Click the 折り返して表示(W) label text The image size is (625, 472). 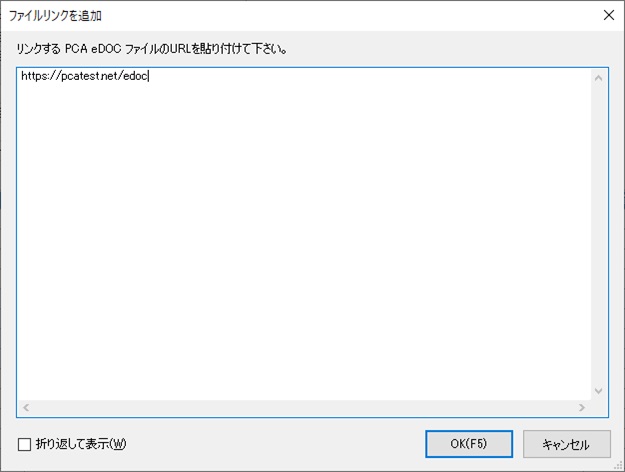[x=81, y=444]
